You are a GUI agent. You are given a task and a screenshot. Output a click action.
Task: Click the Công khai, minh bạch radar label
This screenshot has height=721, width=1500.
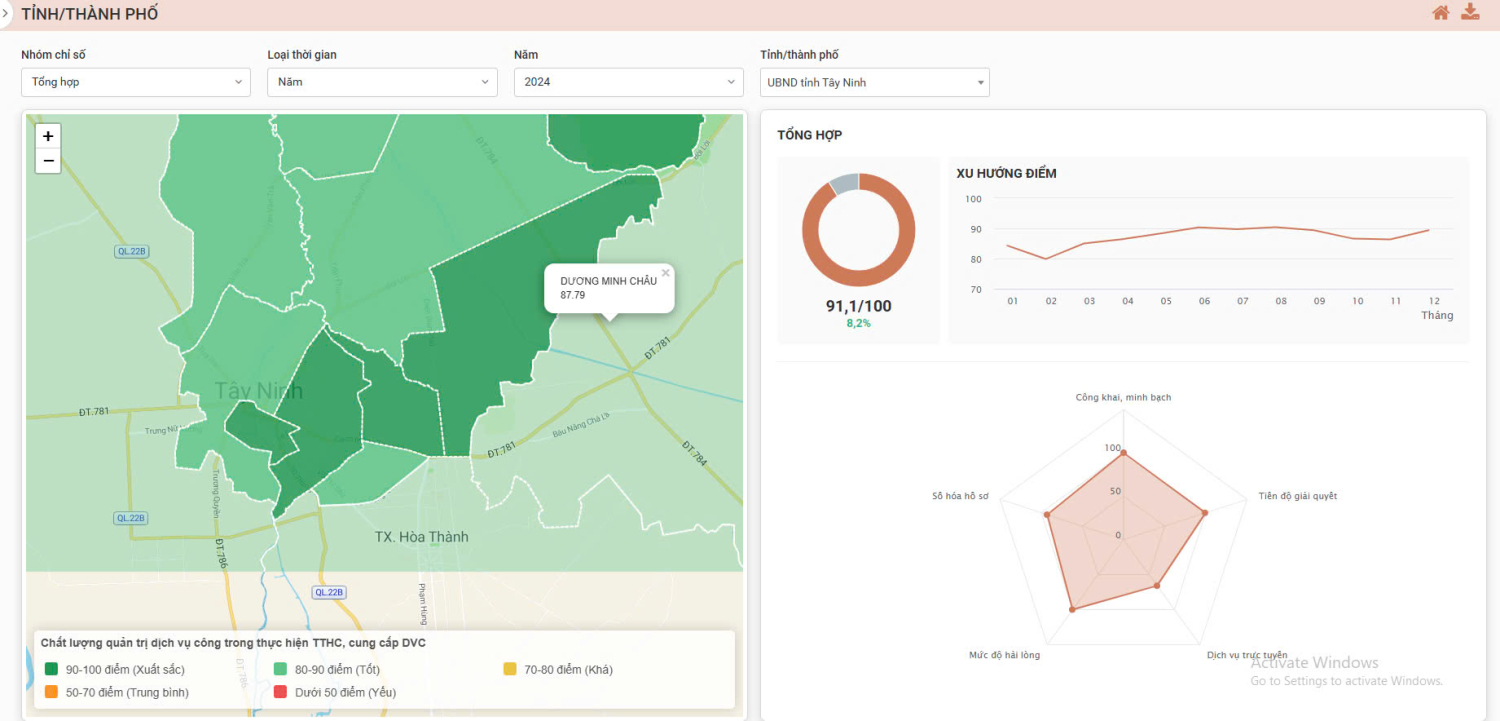(x=1123, y=397)
